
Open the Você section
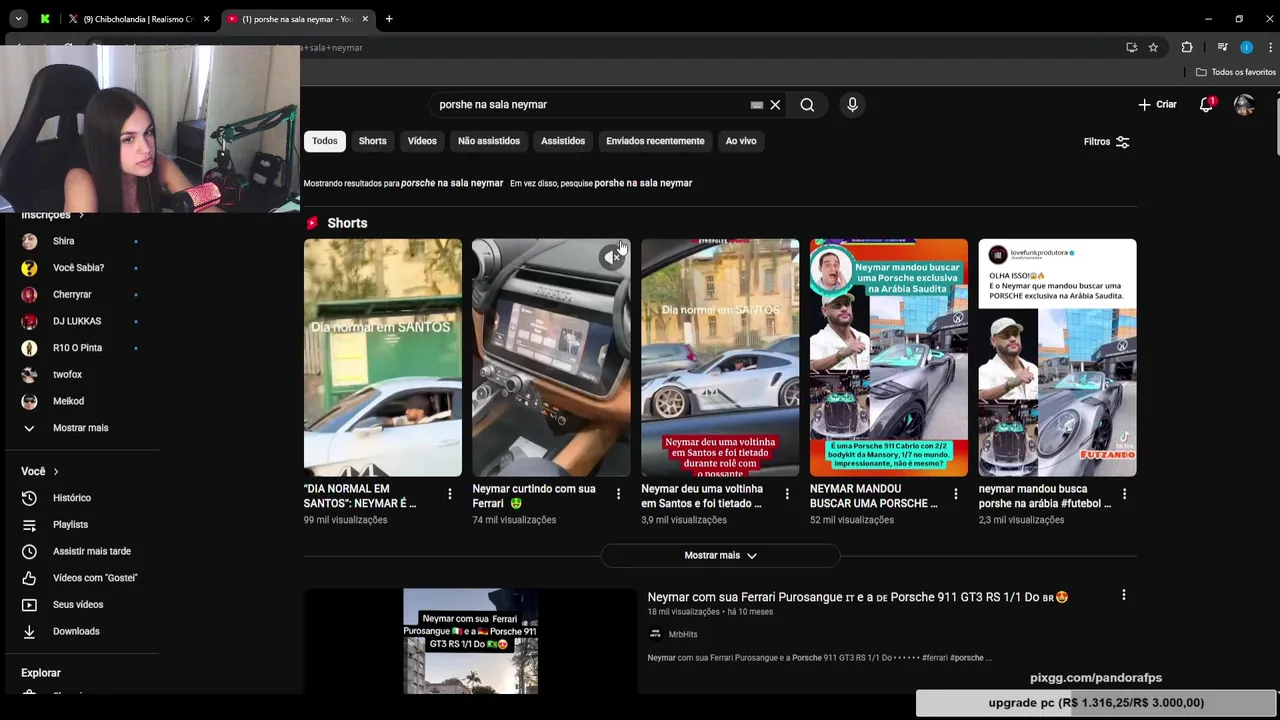click(x=40, y=471)
